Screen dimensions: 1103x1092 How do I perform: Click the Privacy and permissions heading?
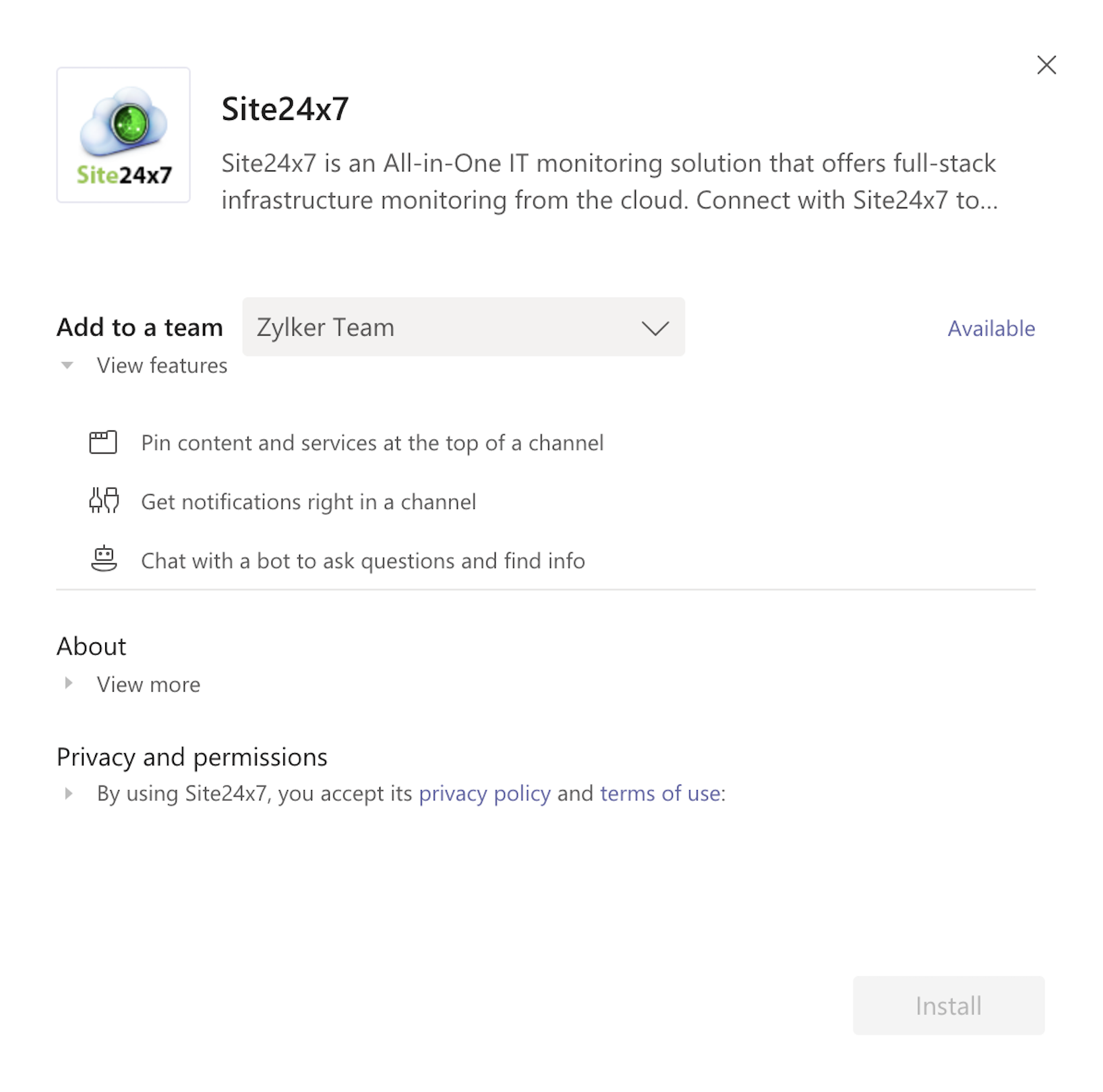(x=192, y=757)
